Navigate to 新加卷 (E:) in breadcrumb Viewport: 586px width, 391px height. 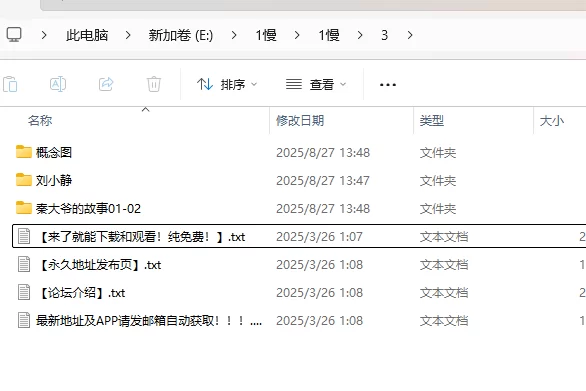[181, 35]
